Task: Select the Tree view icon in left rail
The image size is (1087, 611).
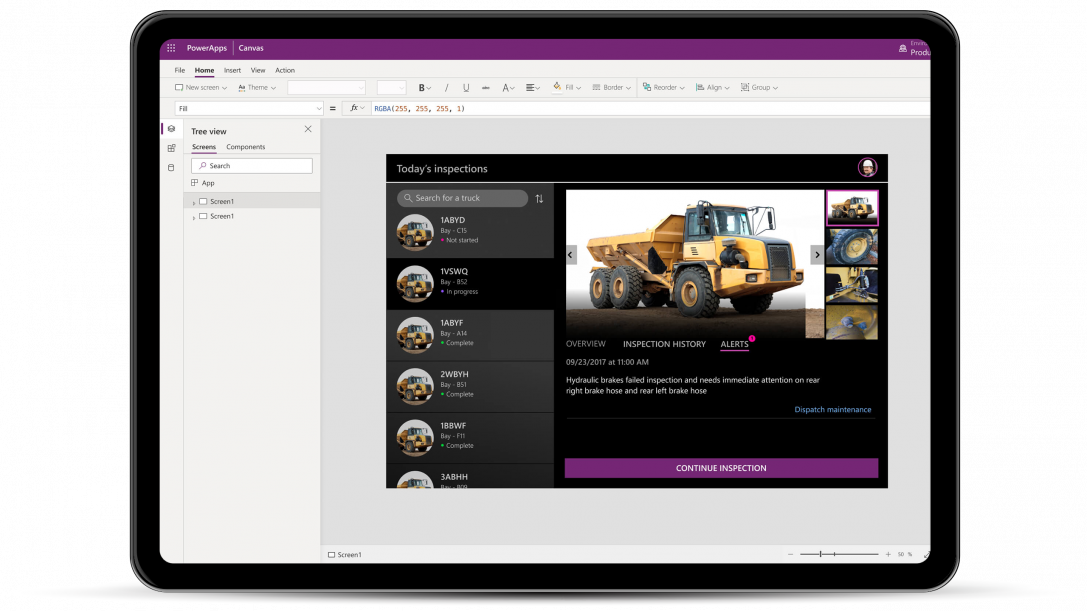Action: (171, 129)
